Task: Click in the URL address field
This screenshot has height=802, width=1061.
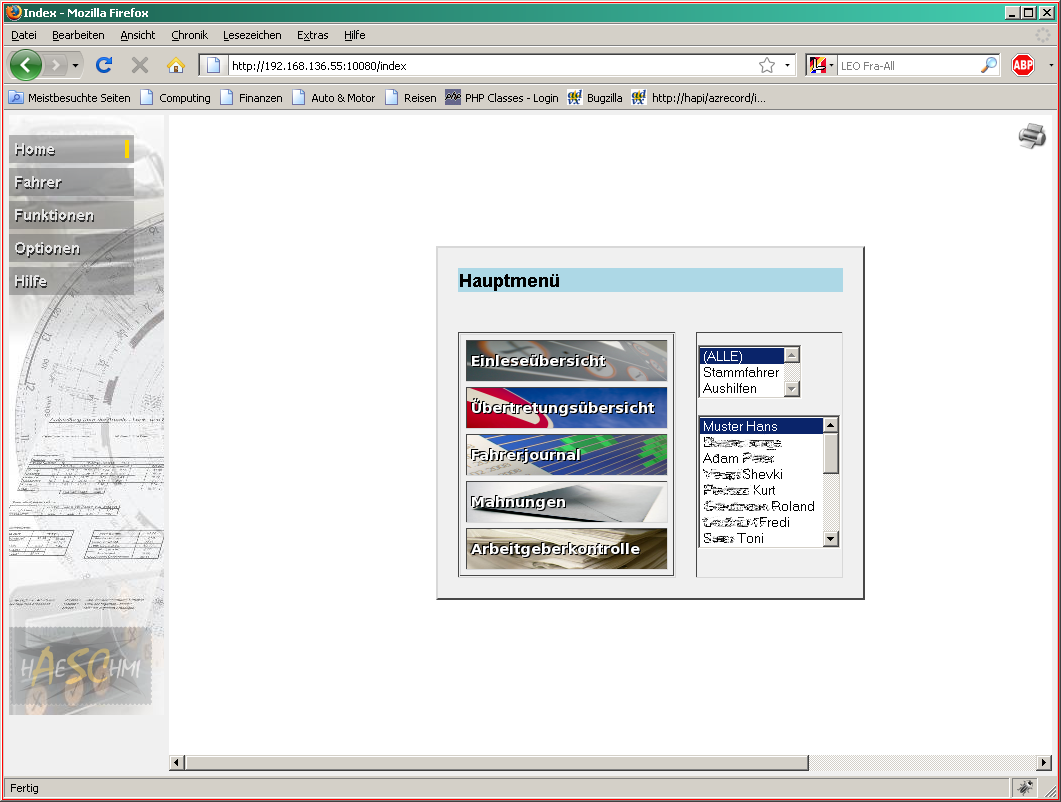Action: (480, 66)
